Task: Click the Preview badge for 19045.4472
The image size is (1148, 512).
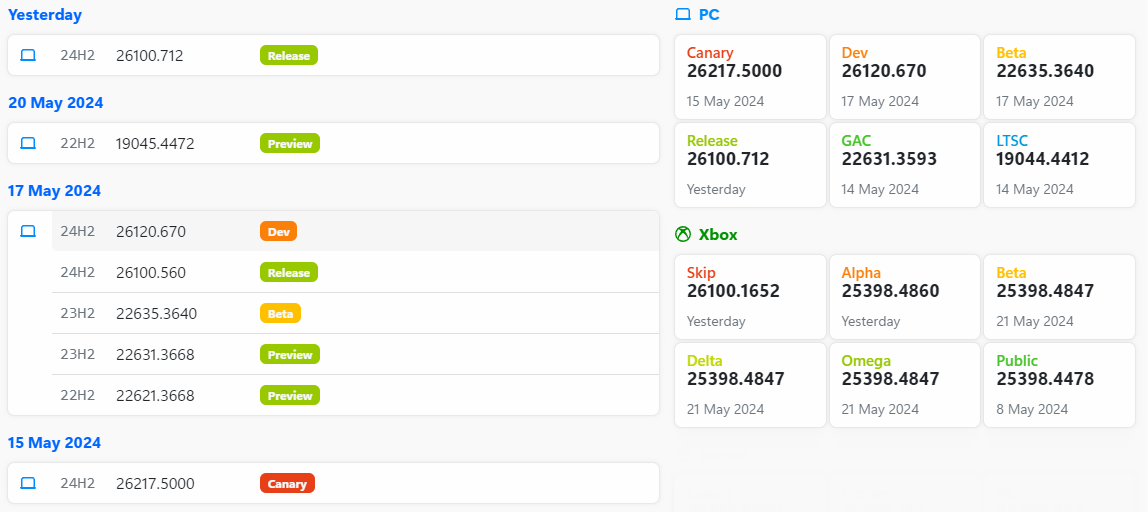Action: [x=290, y=143]
